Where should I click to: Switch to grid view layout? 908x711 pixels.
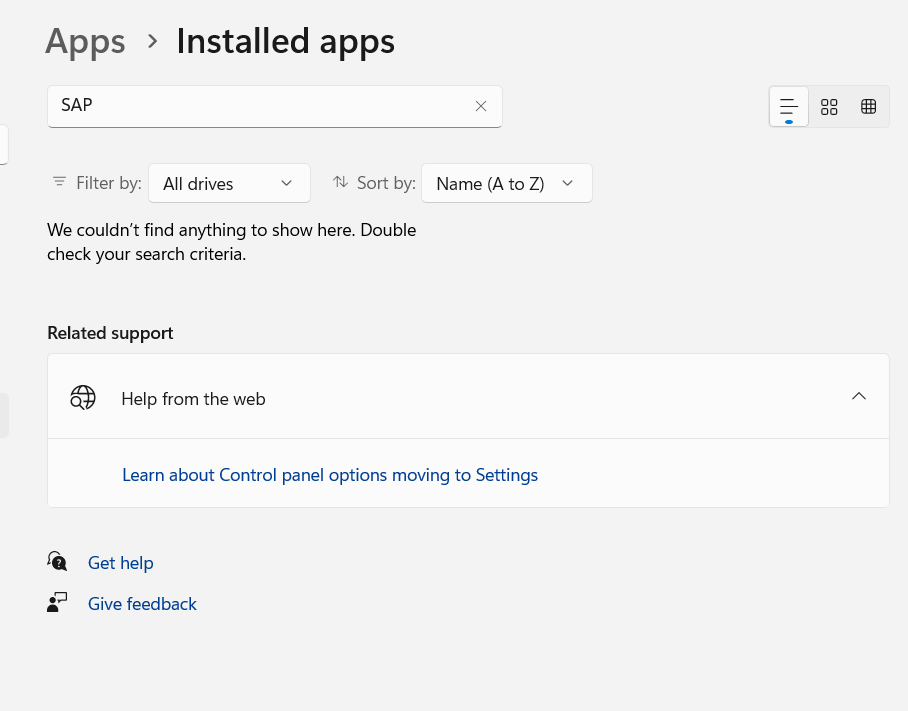pos(829,107)
